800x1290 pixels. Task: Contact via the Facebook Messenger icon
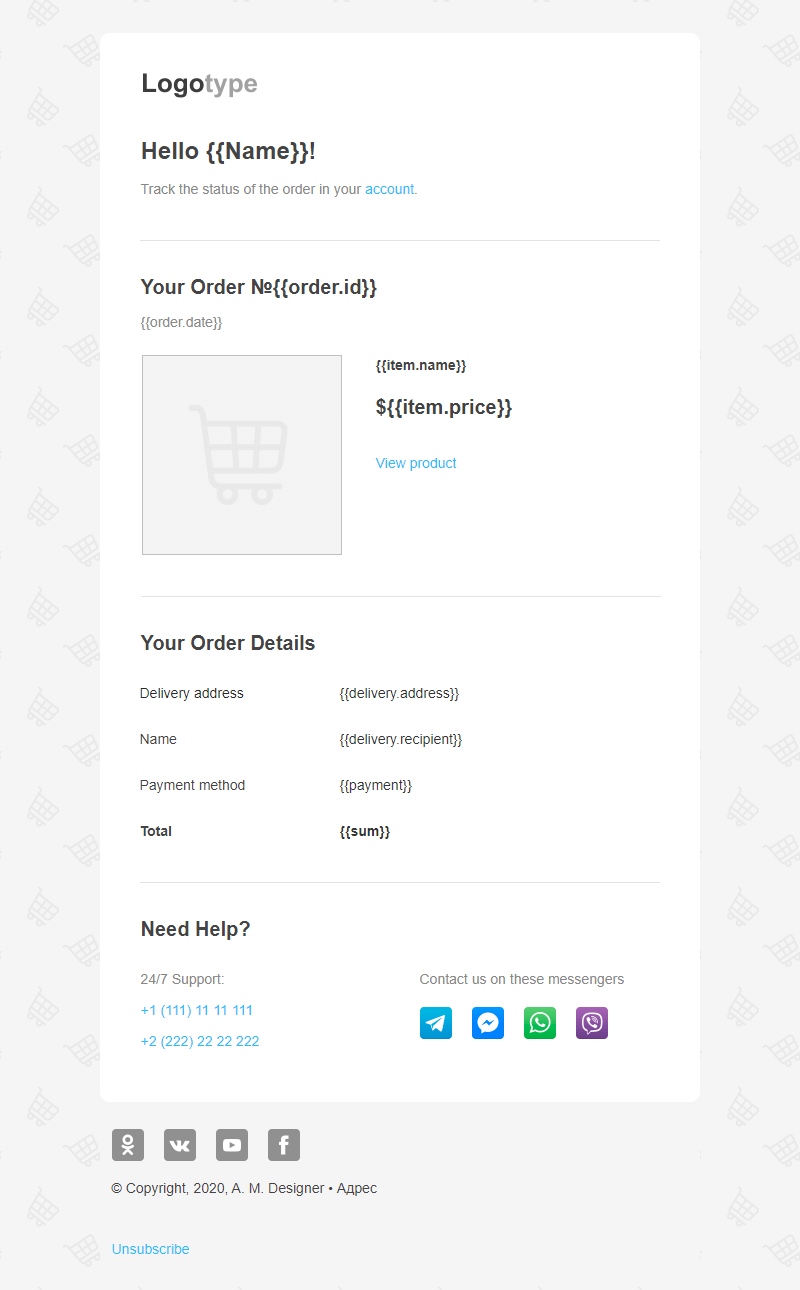[x=487, y=1022]
